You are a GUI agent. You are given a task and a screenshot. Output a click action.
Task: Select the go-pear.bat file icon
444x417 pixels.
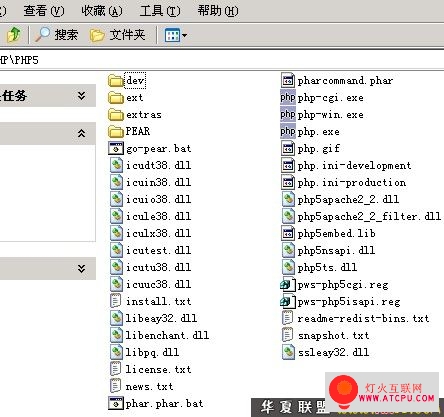[x=116, y=148]
